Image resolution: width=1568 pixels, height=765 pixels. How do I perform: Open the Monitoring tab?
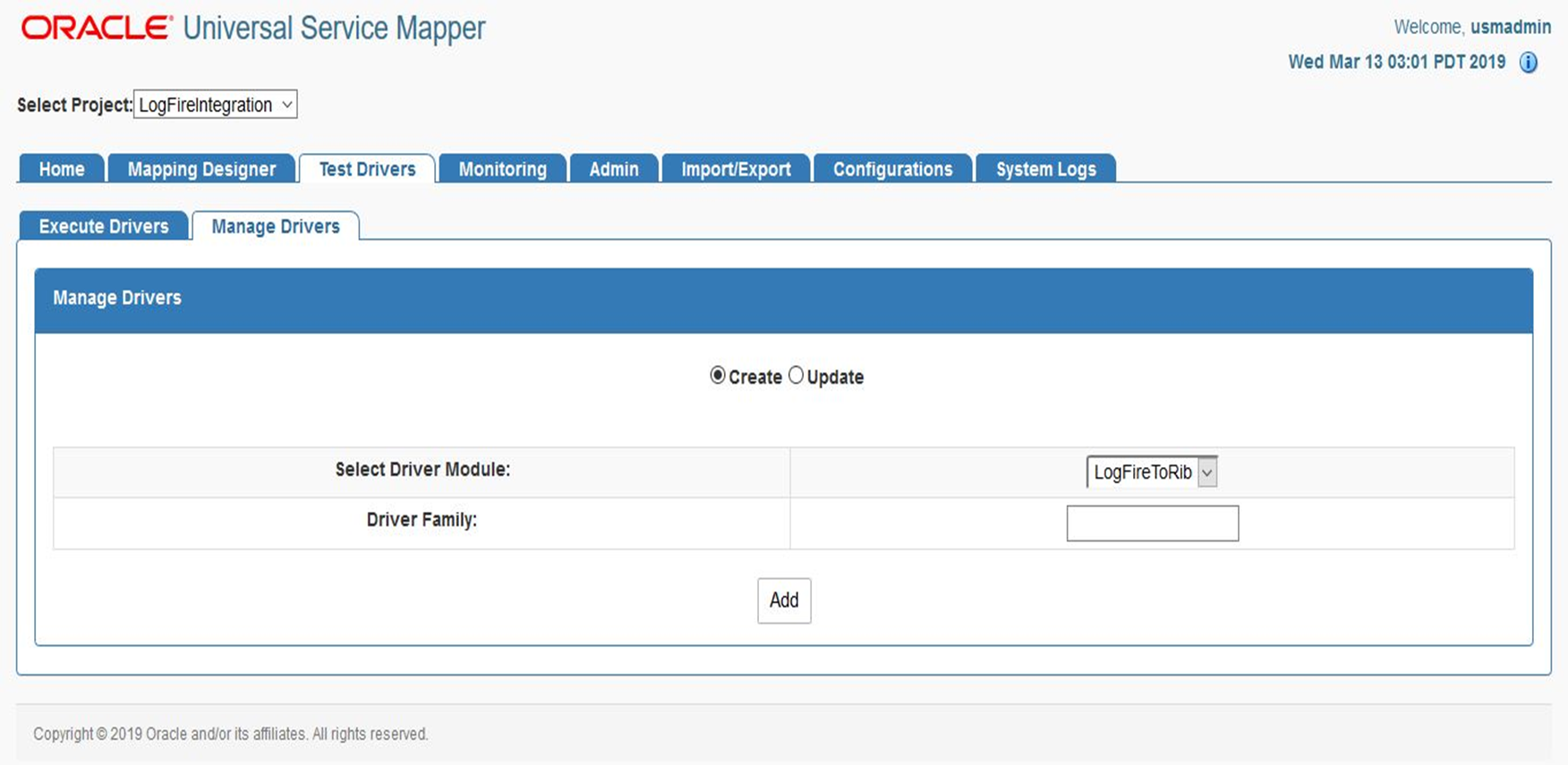pos(502,169)
